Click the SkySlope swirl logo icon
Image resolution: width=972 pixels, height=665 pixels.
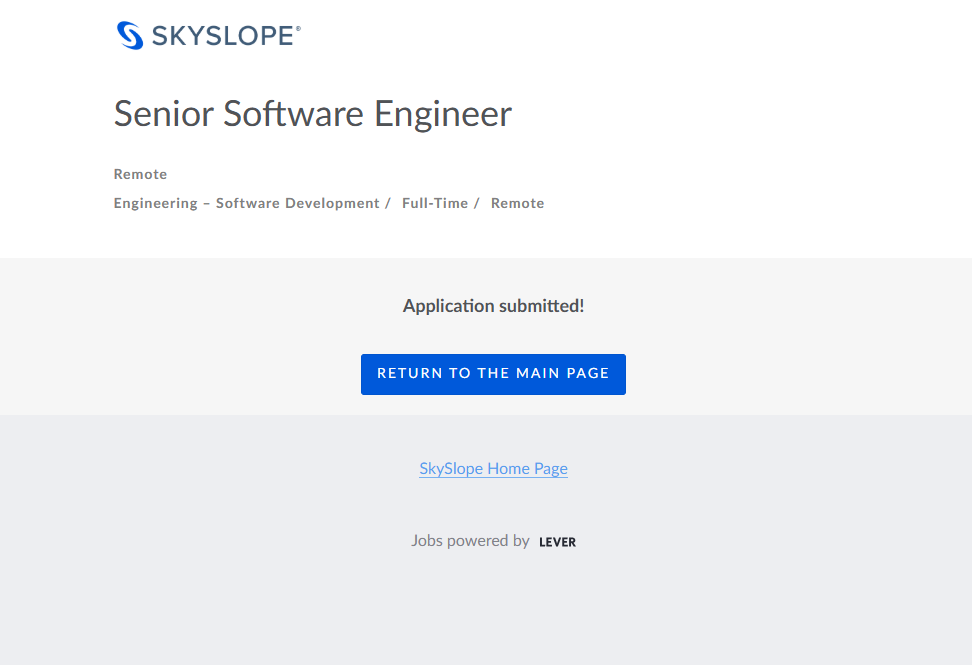(131, 35)
